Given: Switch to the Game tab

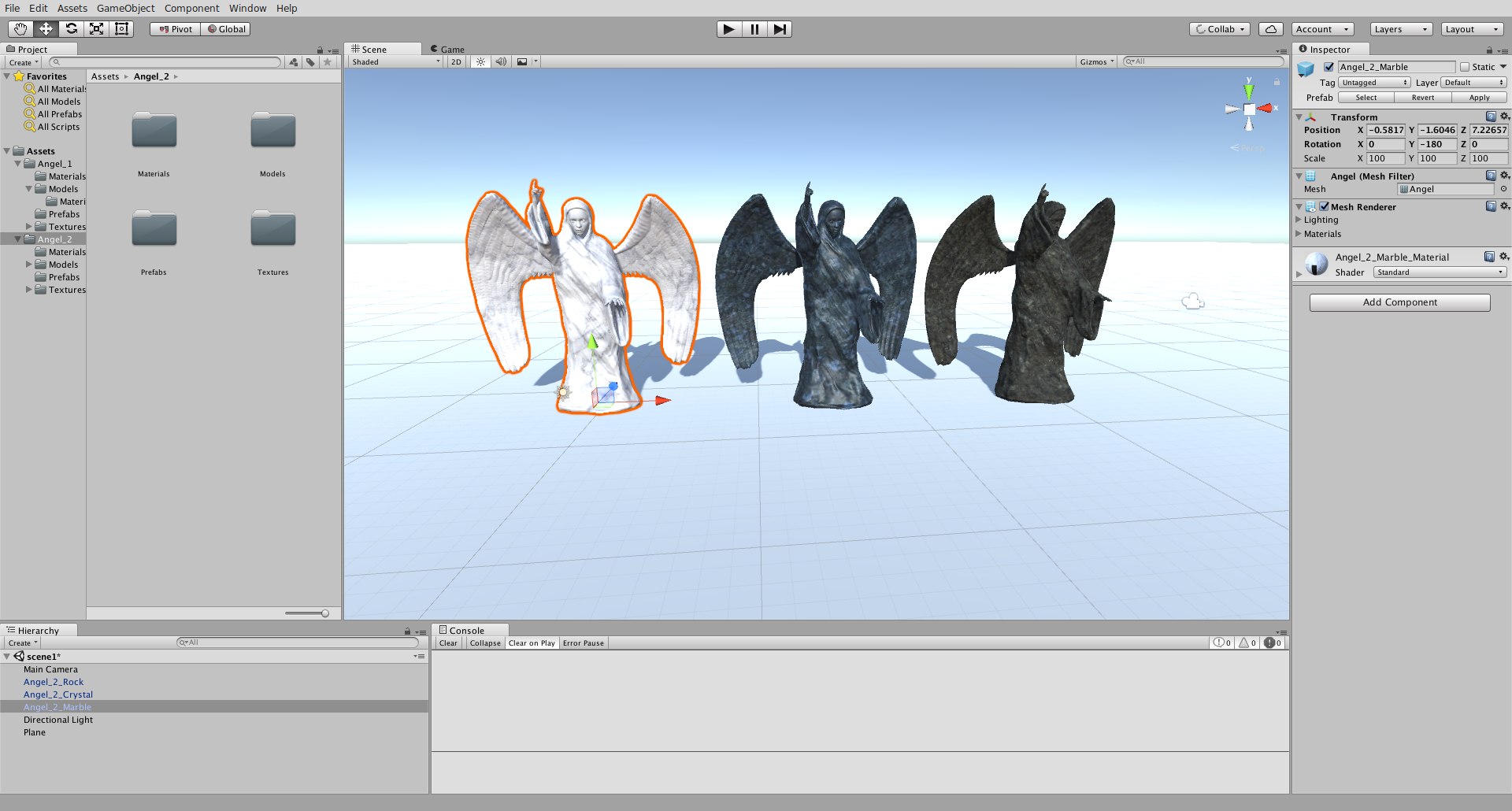Looking at the screenshot, I should coord(447,49).
